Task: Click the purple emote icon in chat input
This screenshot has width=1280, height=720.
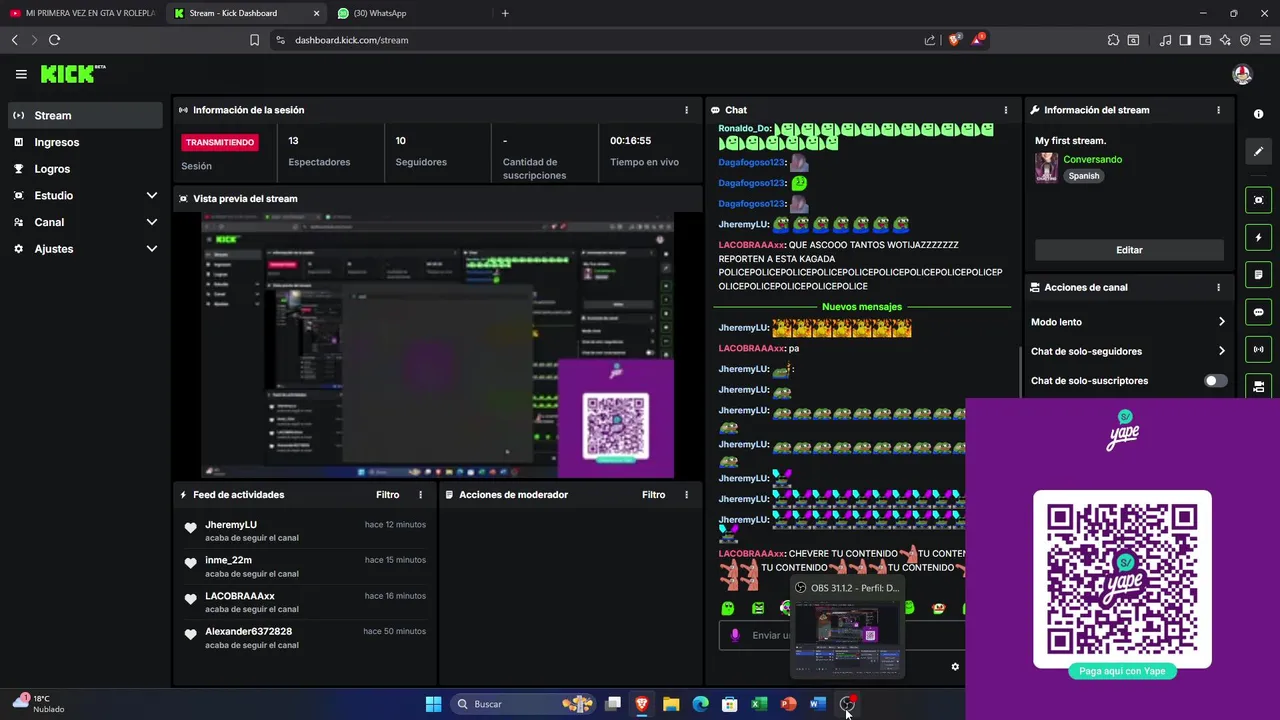Action: point(735,635)
